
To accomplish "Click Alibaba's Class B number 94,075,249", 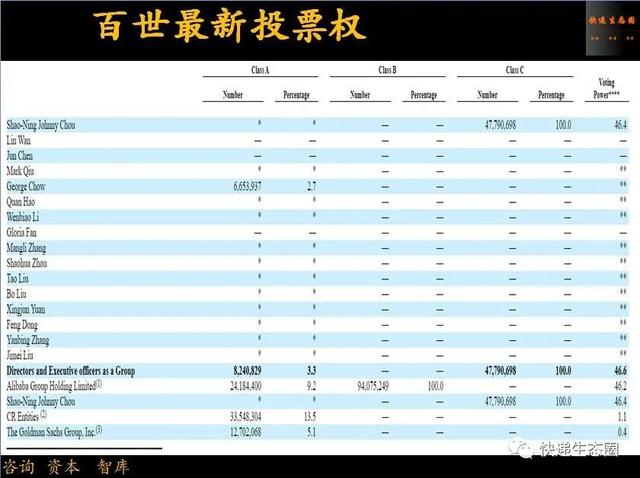I will [373, 386].
